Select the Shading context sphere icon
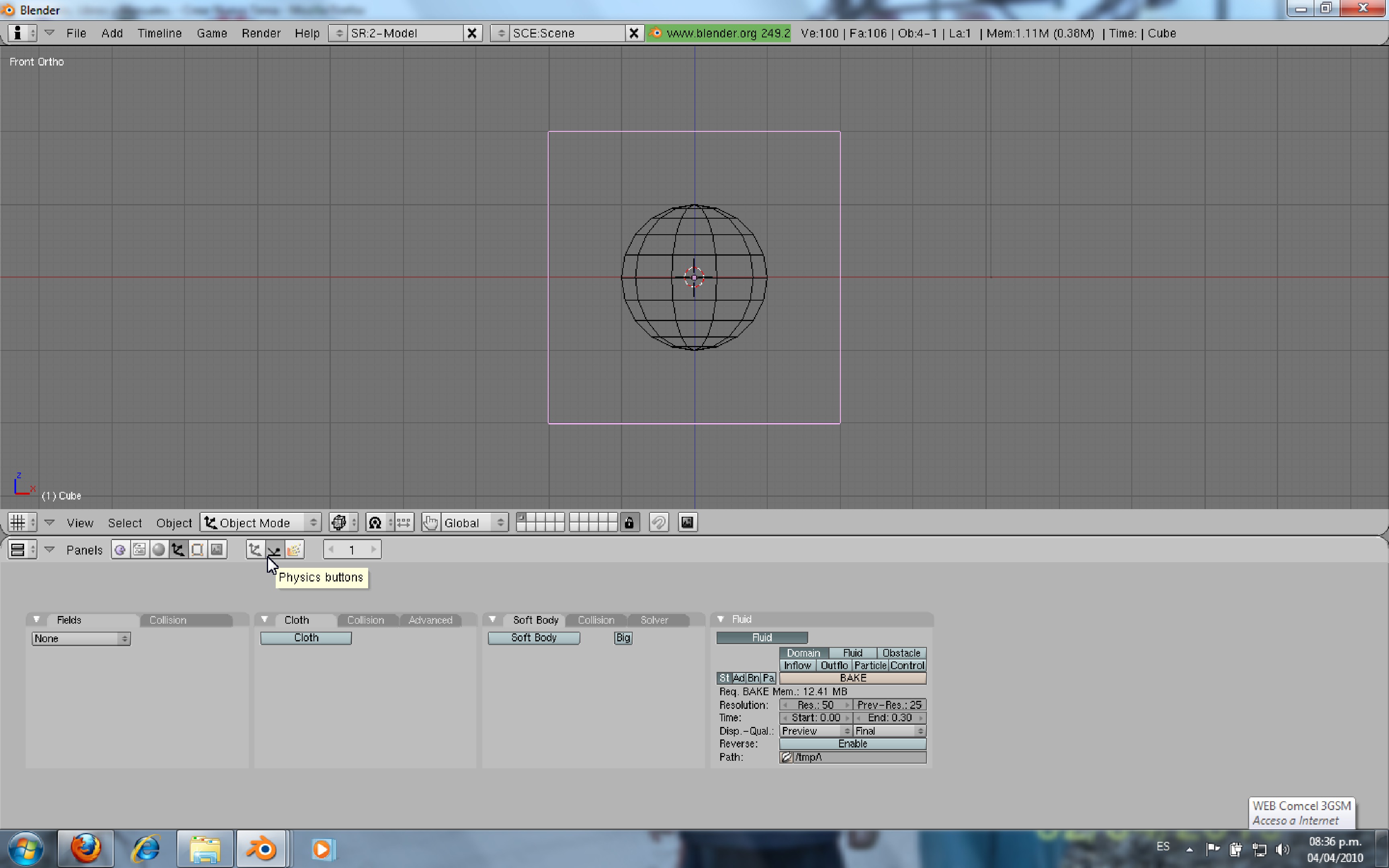This screenshot has width=1389, height=868. [x=159, y=549]
